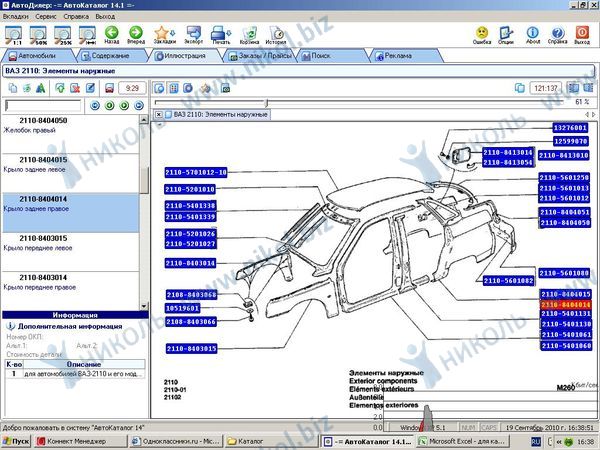Click the letter A font icon

point(41,88)
